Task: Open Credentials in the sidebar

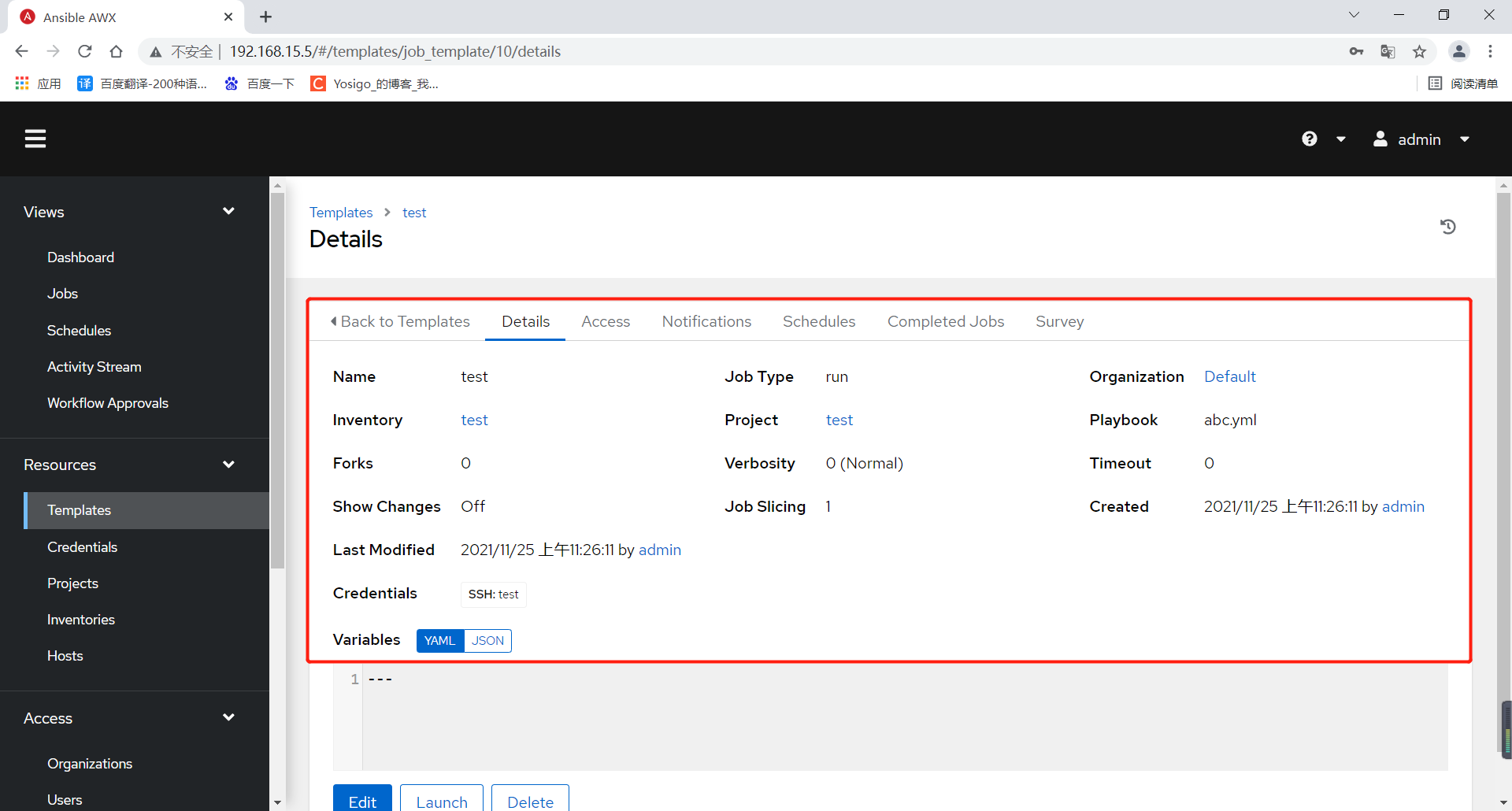Action: click(82, 547)
